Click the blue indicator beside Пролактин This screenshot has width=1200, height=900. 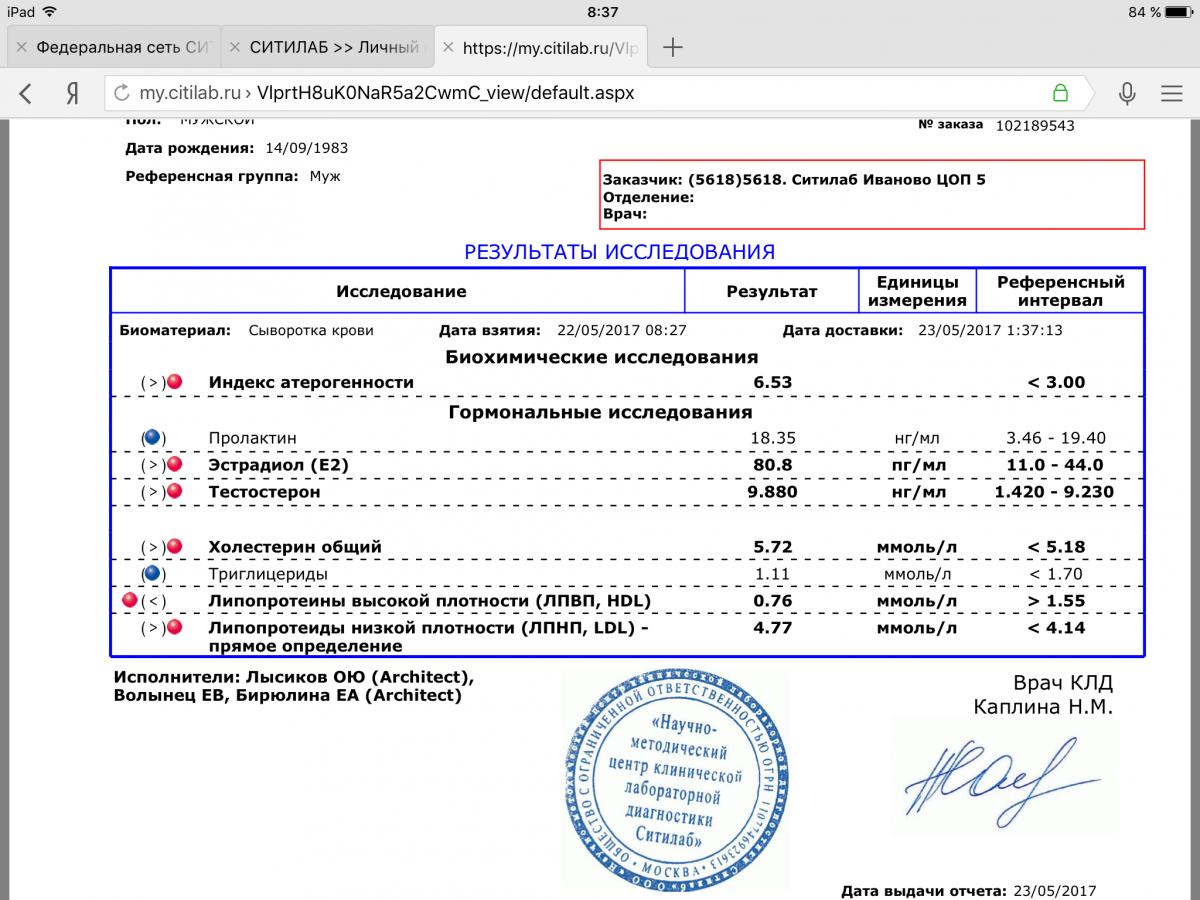point(152,438)
